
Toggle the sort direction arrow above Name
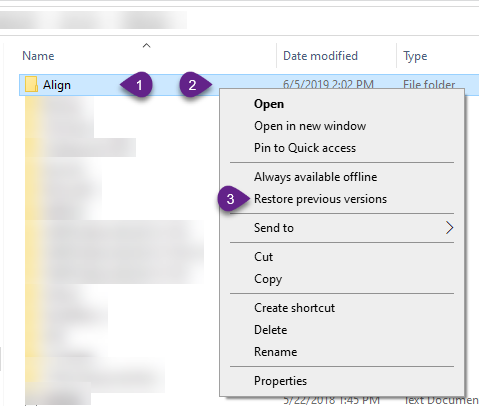(x=146, y=46)
